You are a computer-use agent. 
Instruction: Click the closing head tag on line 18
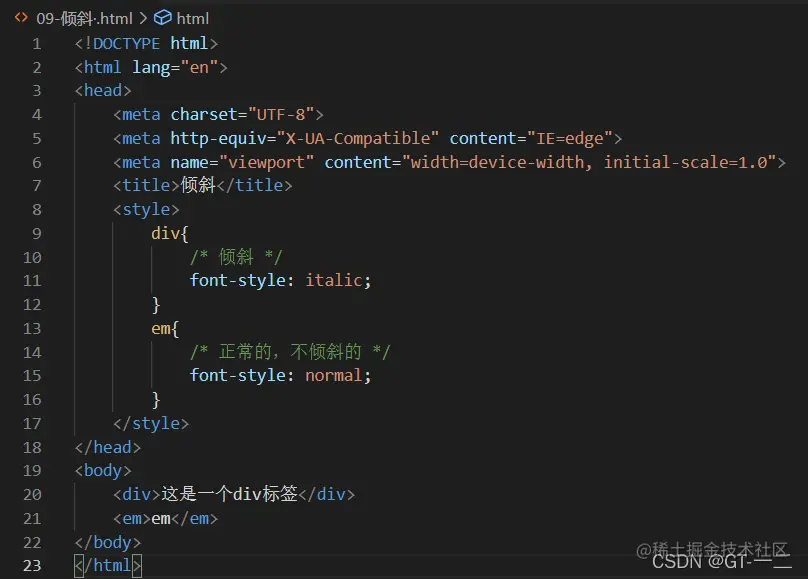[x=108, y=447]
